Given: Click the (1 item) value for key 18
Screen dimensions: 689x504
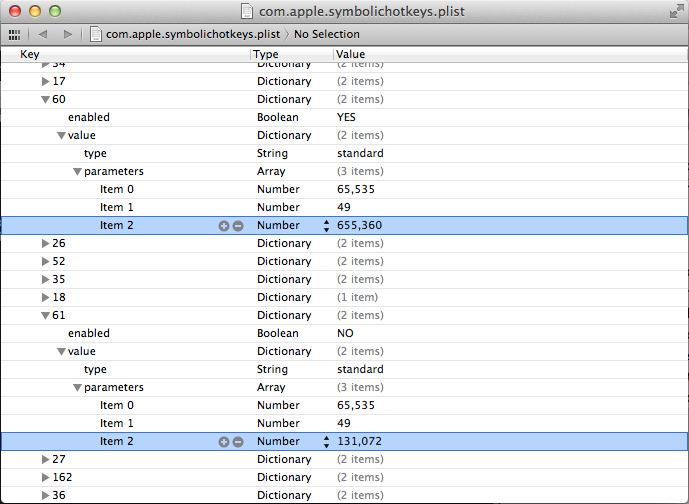Looking at the screenshot, I should 358,297.
